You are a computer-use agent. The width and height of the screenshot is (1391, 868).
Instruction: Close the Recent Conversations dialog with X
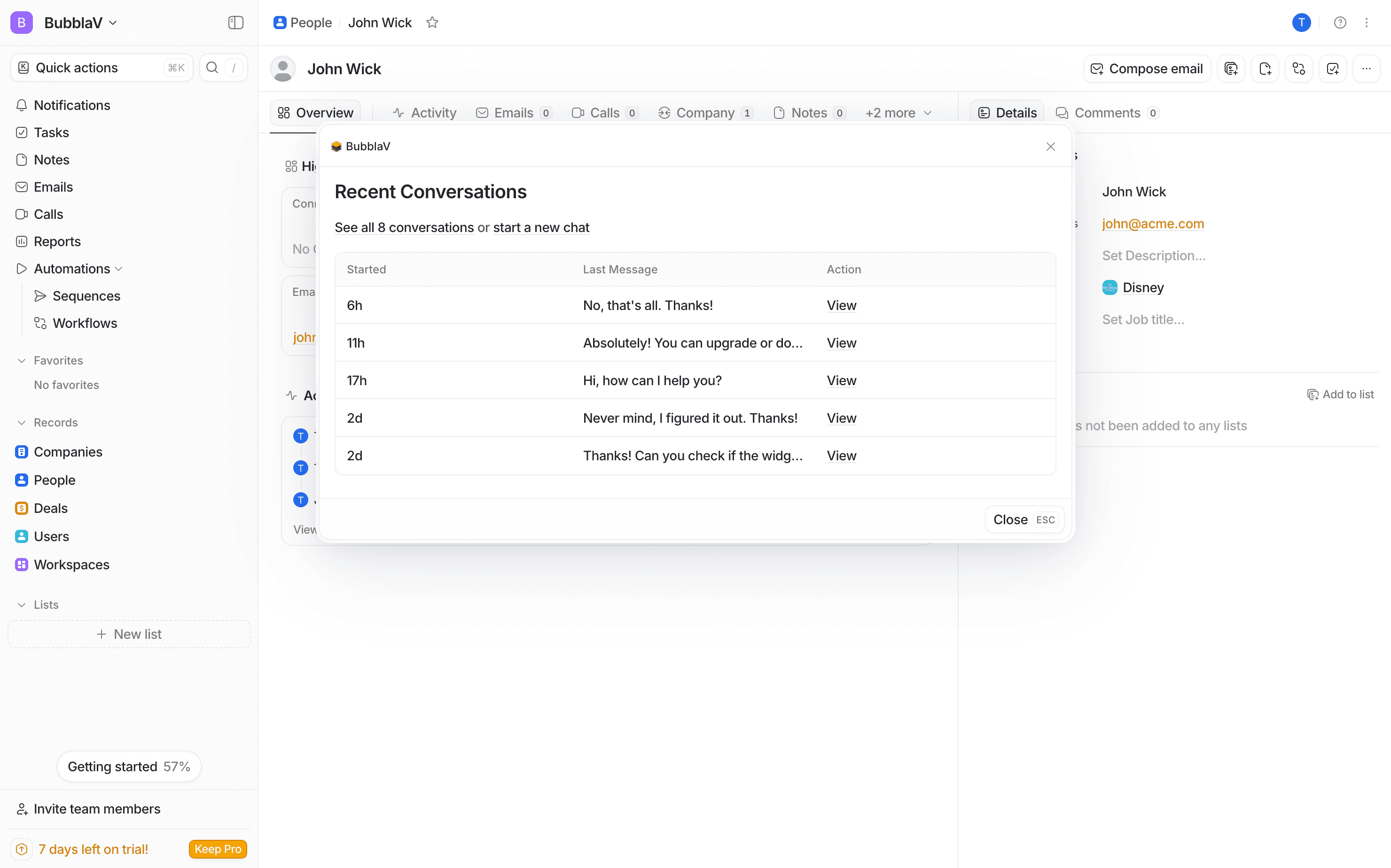pyautogui.click(x=1050, y=147)
